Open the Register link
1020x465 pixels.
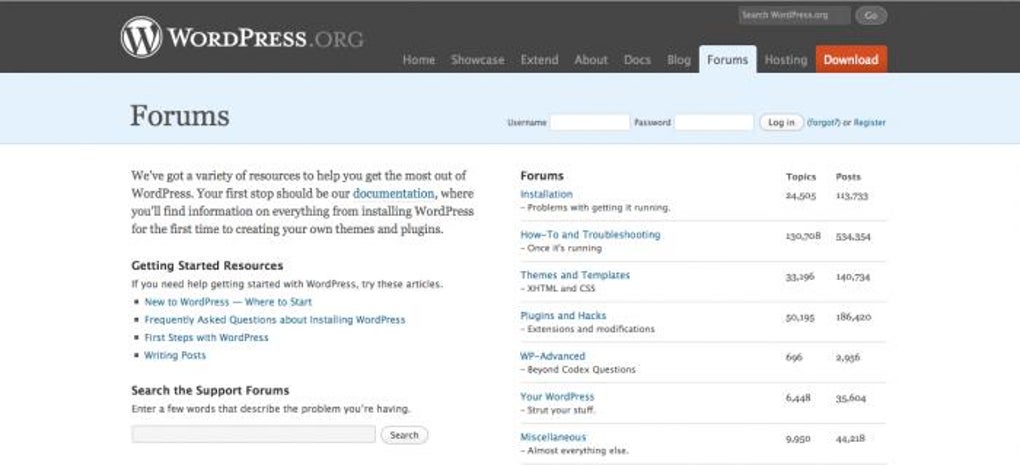coord(869,122)
